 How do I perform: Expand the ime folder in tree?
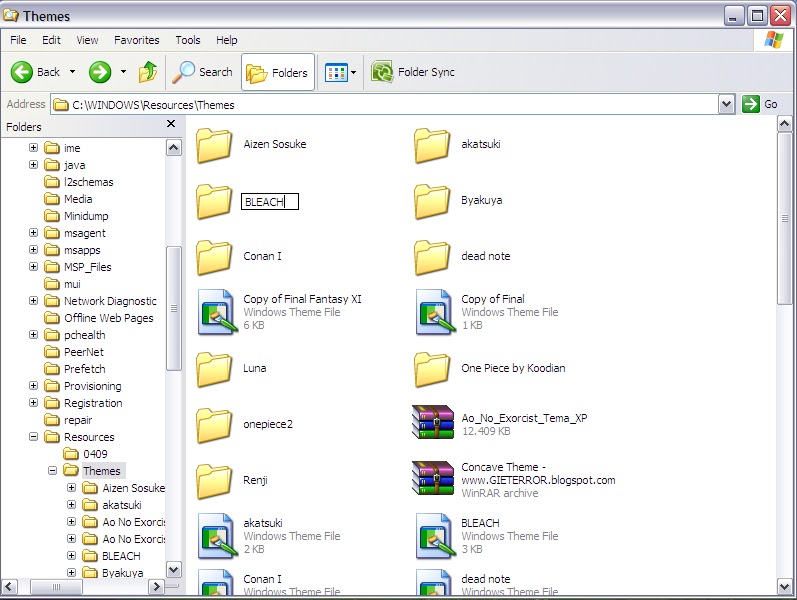[33, 147]
